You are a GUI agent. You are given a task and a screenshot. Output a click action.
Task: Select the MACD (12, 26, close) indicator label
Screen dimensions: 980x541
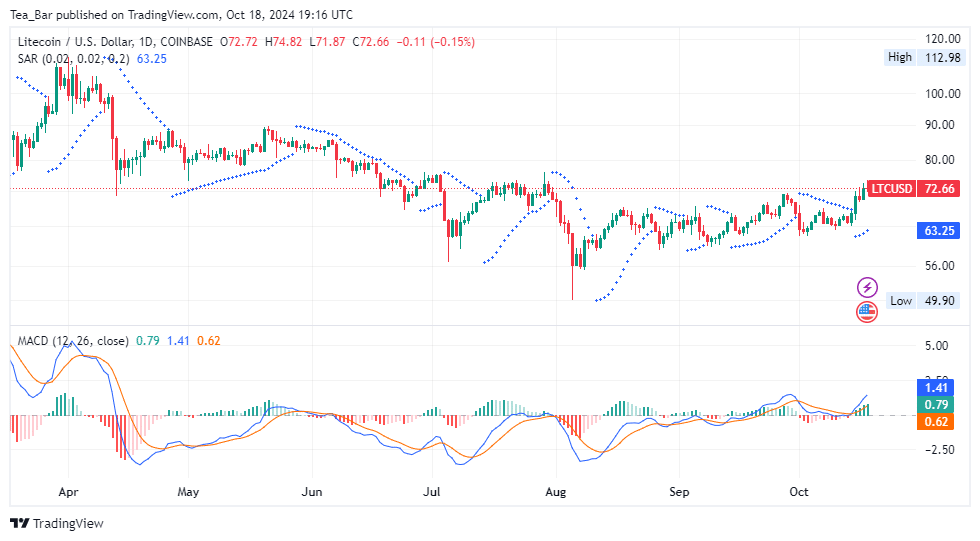[x=72, y=341]
